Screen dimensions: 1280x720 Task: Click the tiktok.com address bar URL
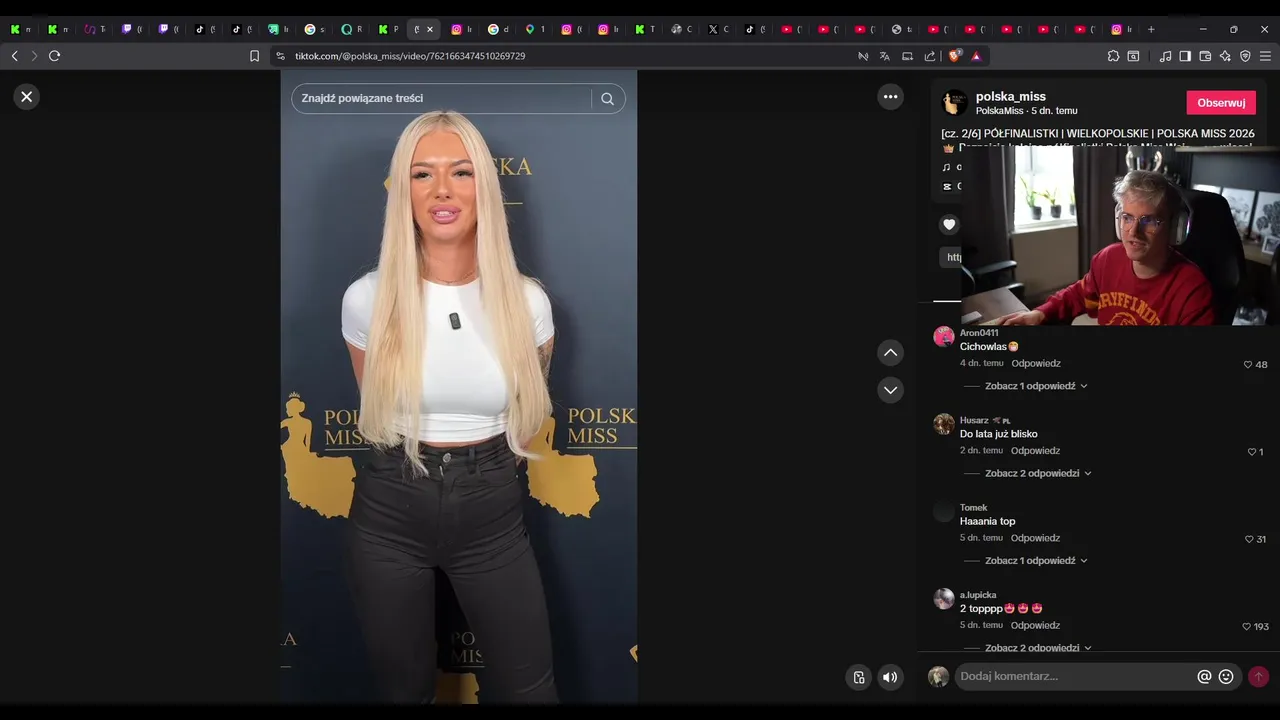(410, 56)
